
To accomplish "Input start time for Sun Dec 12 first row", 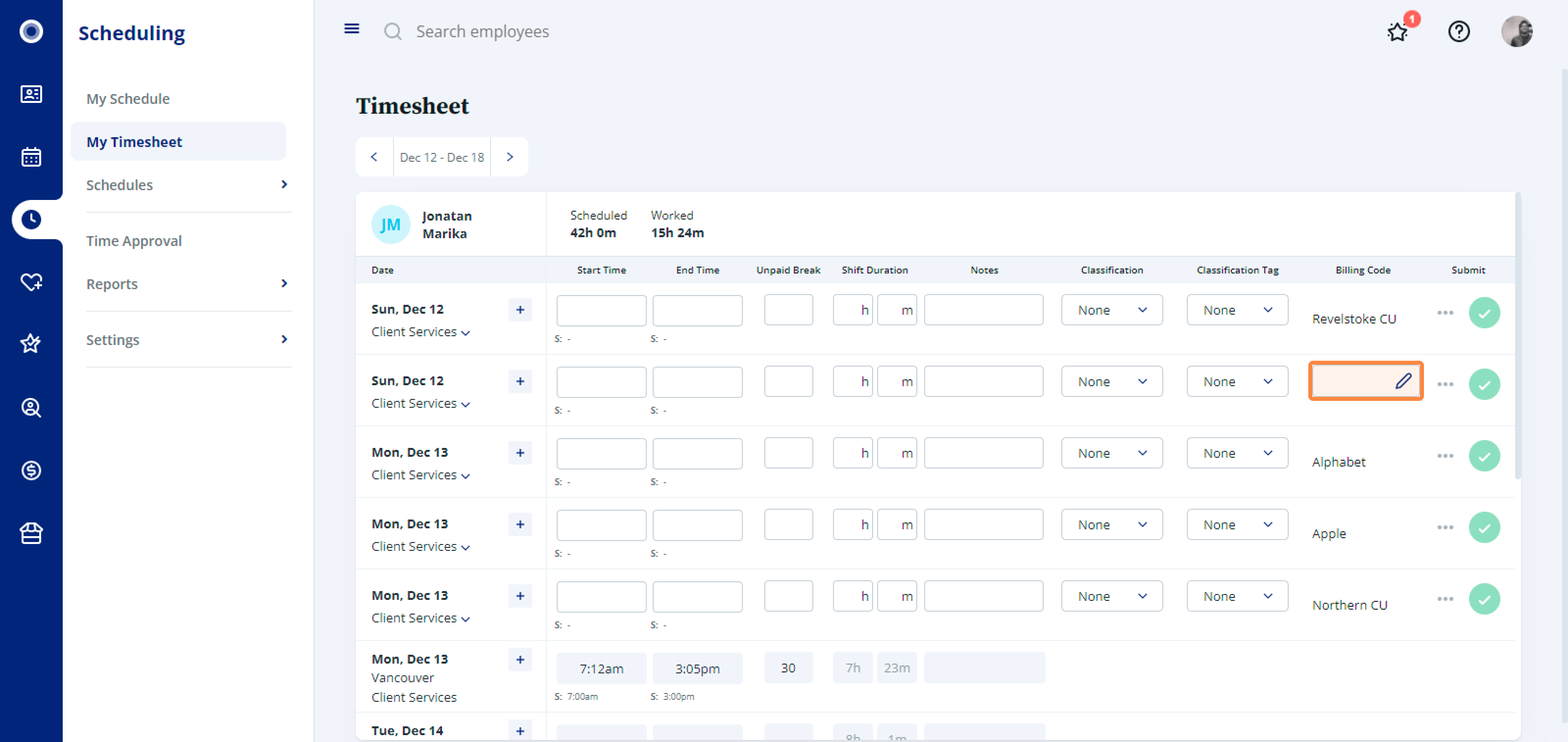I will [x=601, y=309].
